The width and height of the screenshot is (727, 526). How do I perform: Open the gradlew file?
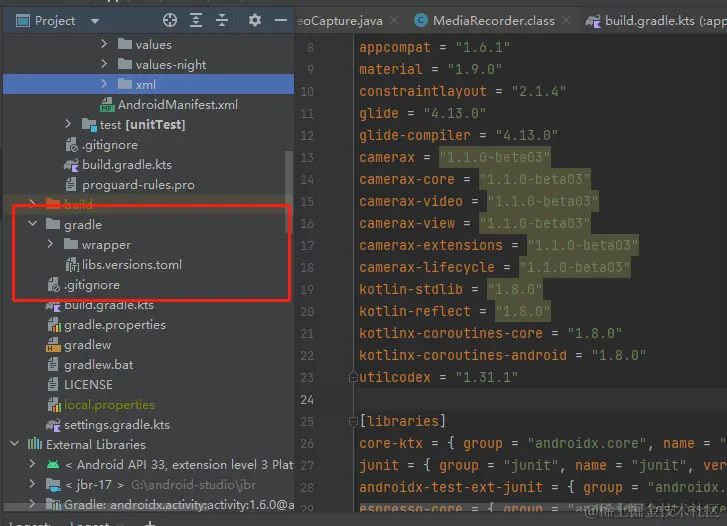point(88,345)
